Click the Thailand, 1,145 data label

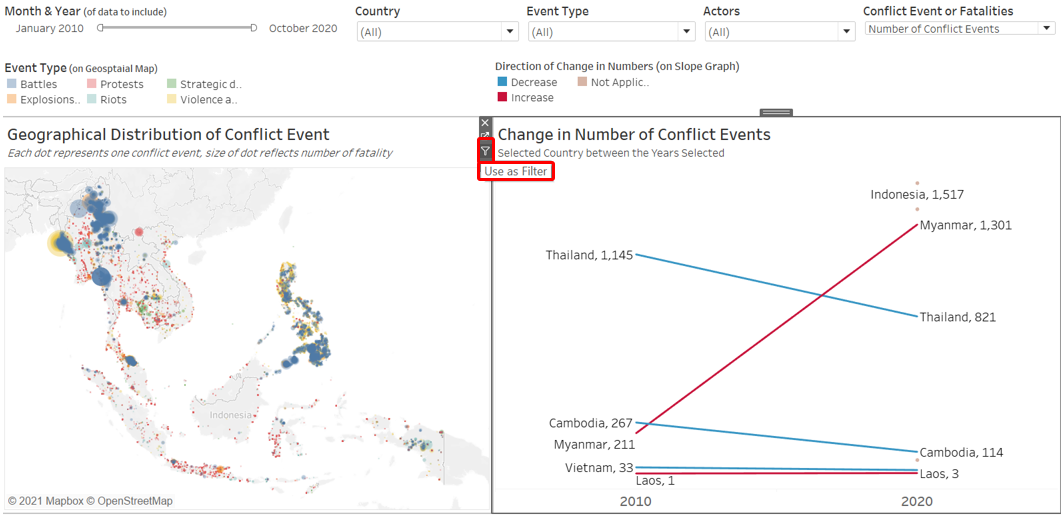589,256
